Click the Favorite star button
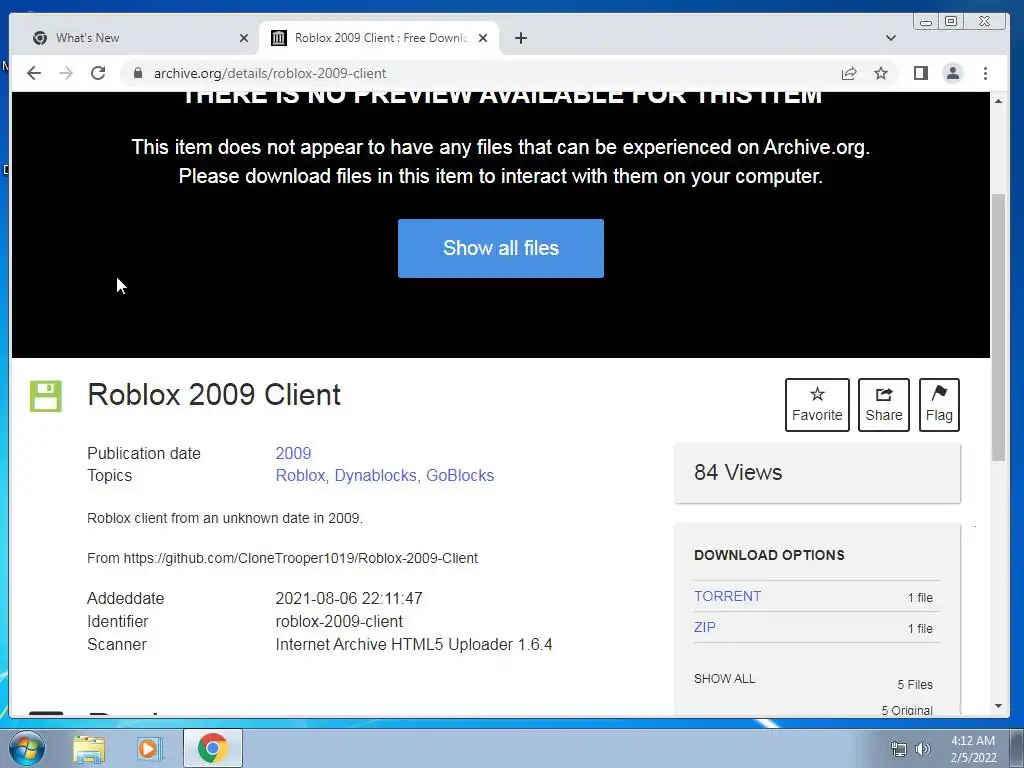1024x768 pixels. [x=817, y=405]
